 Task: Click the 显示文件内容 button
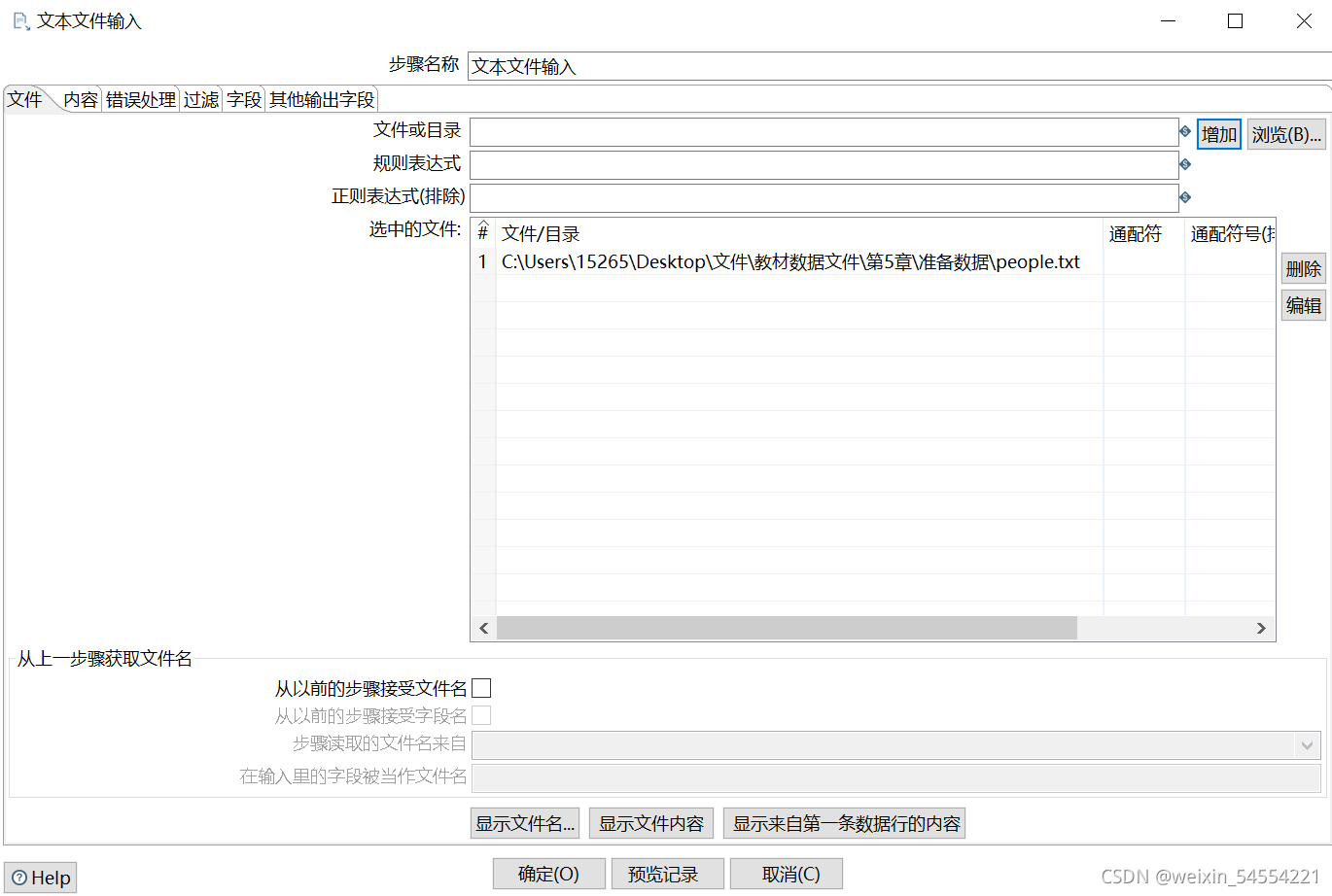(650, 822)
